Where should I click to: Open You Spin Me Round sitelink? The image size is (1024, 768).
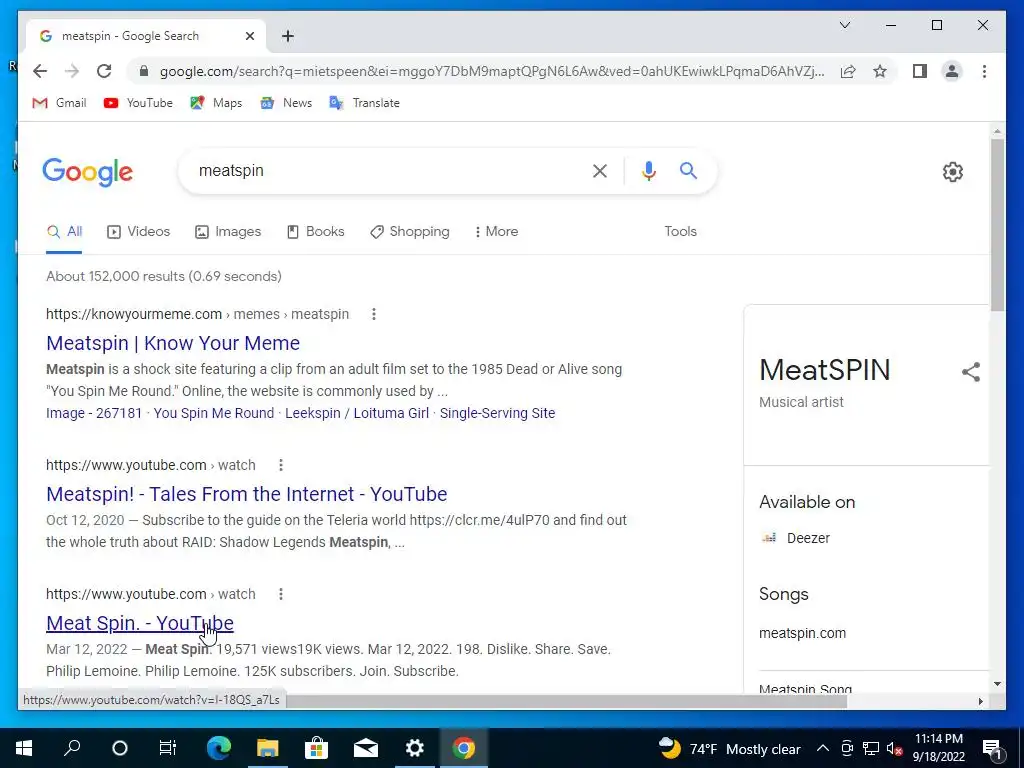[214, 413]
